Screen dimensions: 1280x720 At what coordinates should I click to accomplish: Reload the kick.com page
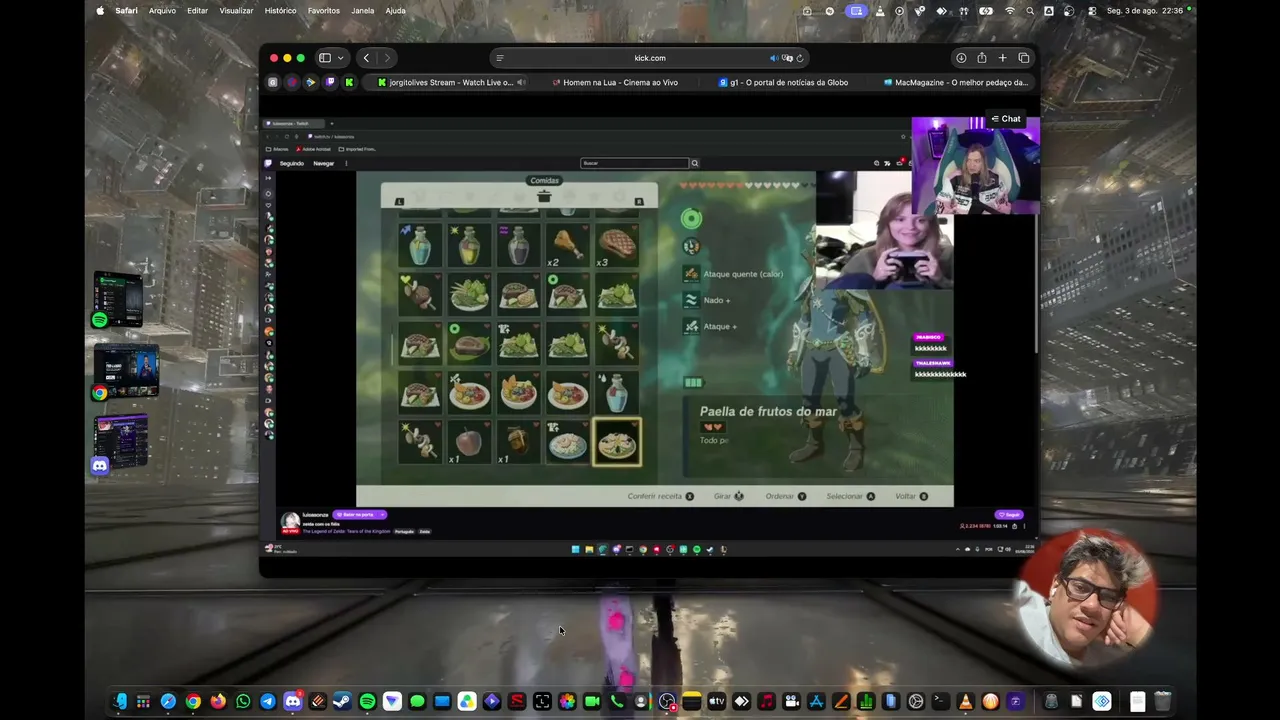click(x=800, y=58)
